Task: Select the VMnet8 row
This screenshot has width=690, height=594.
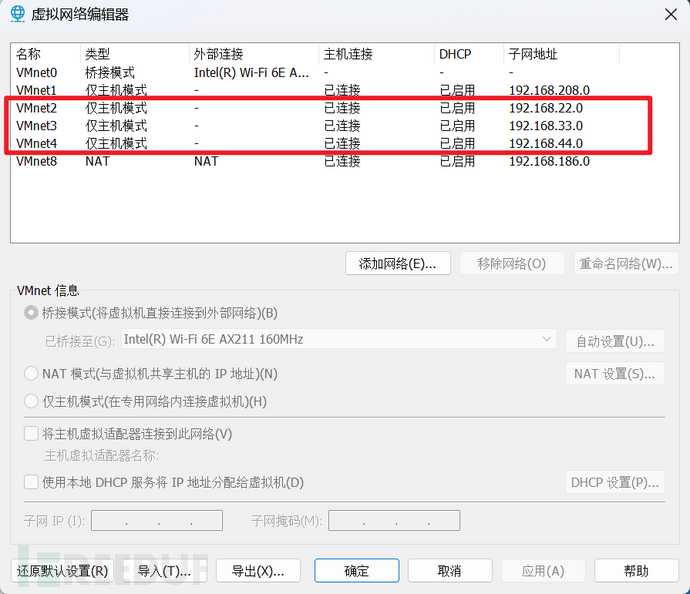Action: (345, 161)
